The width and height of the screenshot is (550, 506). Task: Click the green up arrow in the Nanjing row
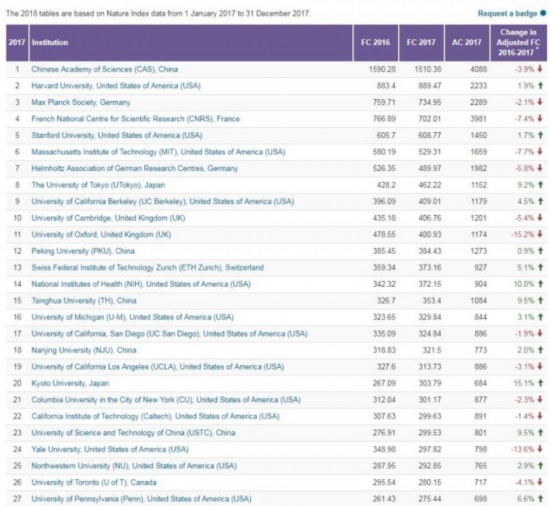[x=540, y=350]
